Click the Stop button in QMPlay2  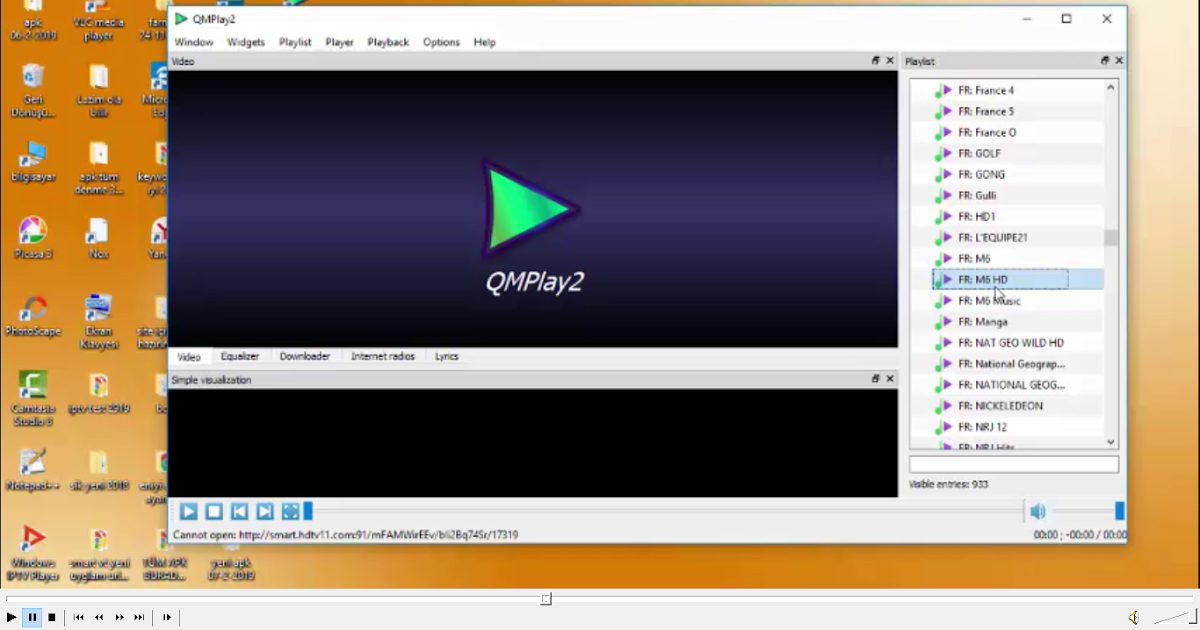tap(214, 512)
